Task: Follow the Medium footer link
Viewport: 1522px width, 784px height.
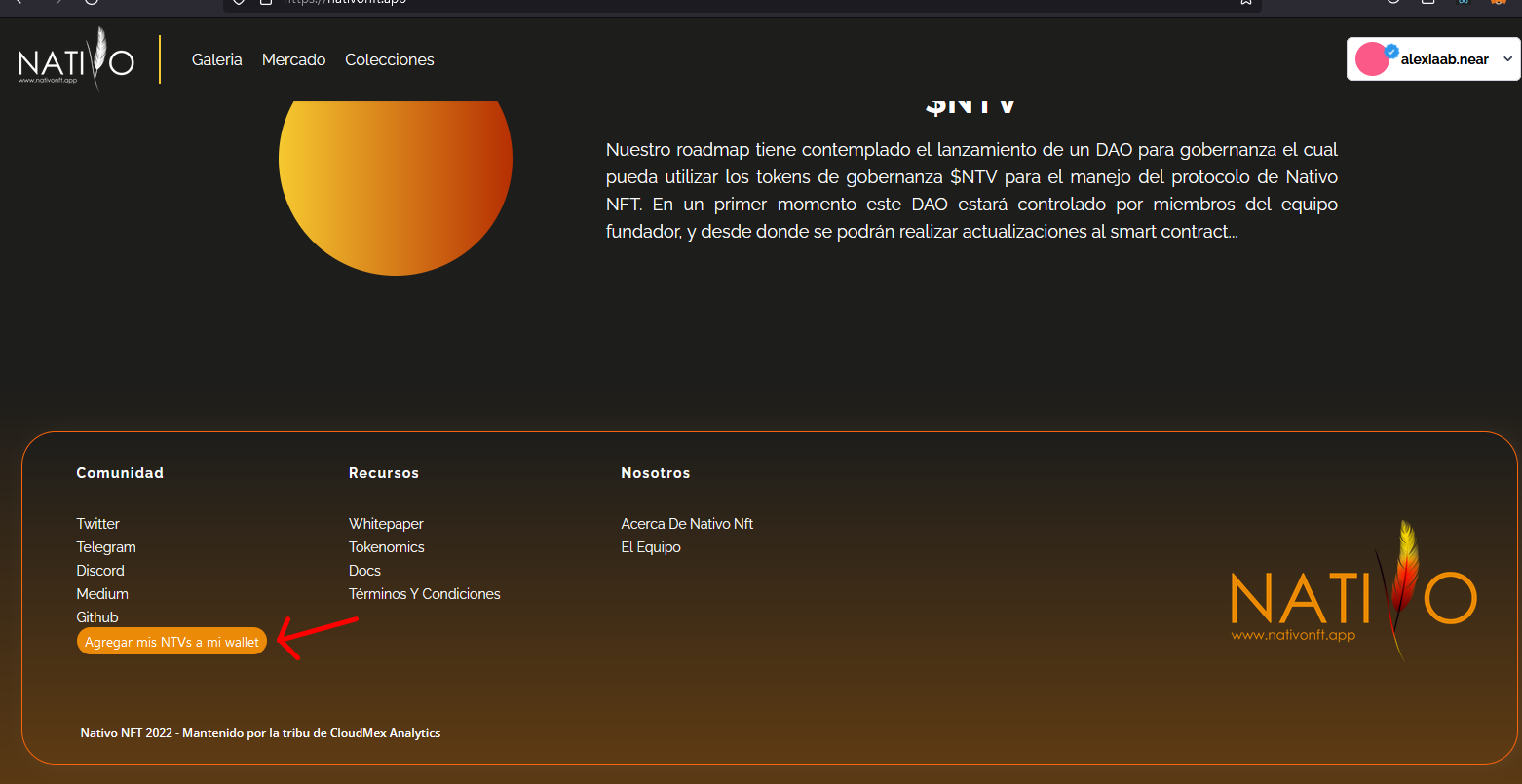Action: [102, 594]
